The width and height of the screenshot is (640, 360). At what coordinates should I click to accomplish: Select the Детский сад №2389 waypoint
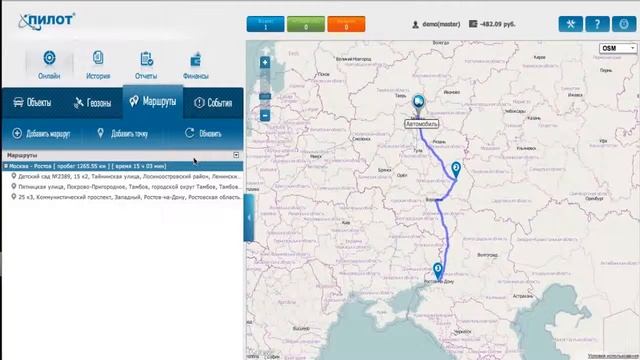click(x=127, y=176)
